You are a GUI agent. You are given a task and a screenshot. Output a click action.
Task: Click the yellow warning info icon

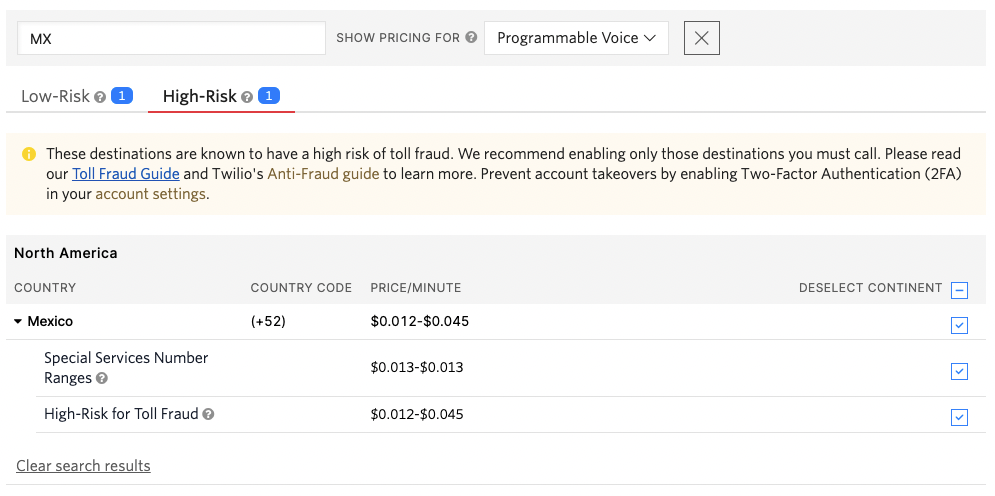pos(29,154)
